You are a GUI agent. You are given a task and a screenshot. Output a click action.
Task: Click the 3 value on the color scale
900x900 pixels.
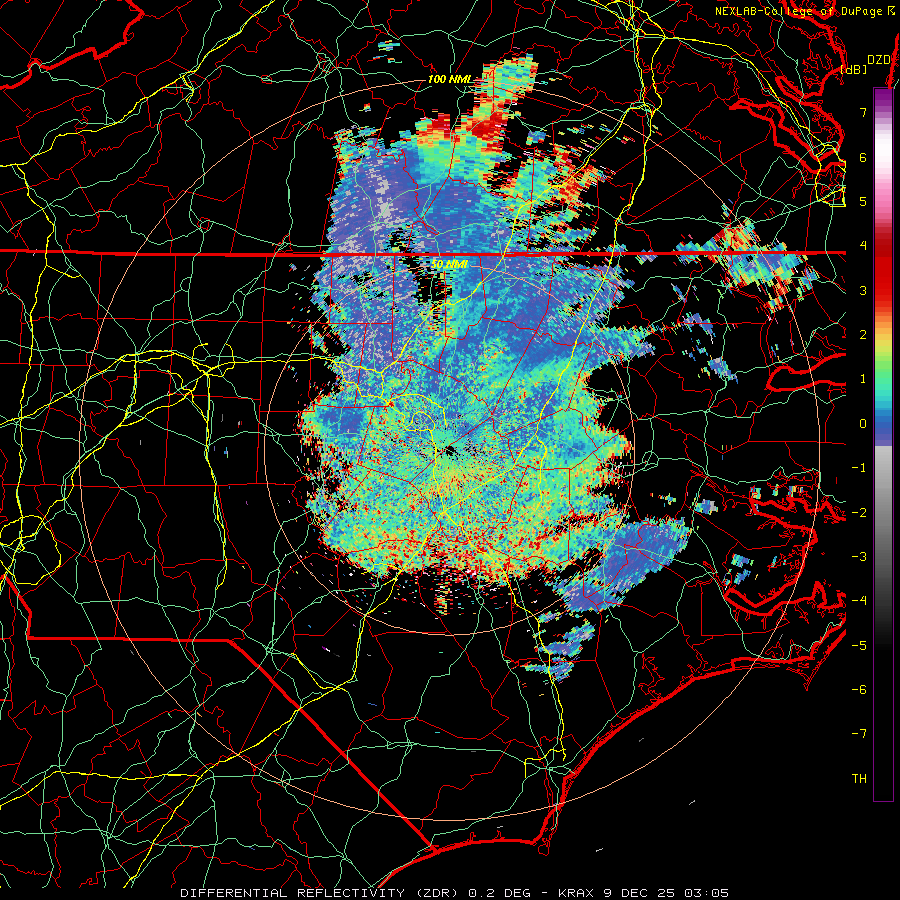(x=863, y=290)
